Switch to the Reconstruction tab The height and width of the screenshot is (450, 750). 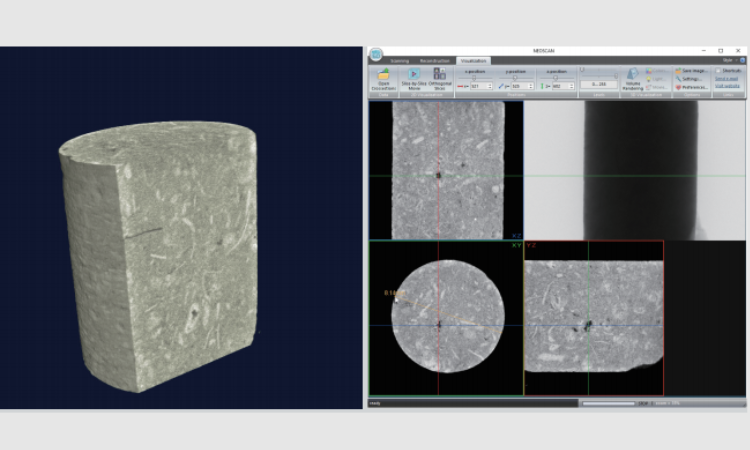[435, 60]
